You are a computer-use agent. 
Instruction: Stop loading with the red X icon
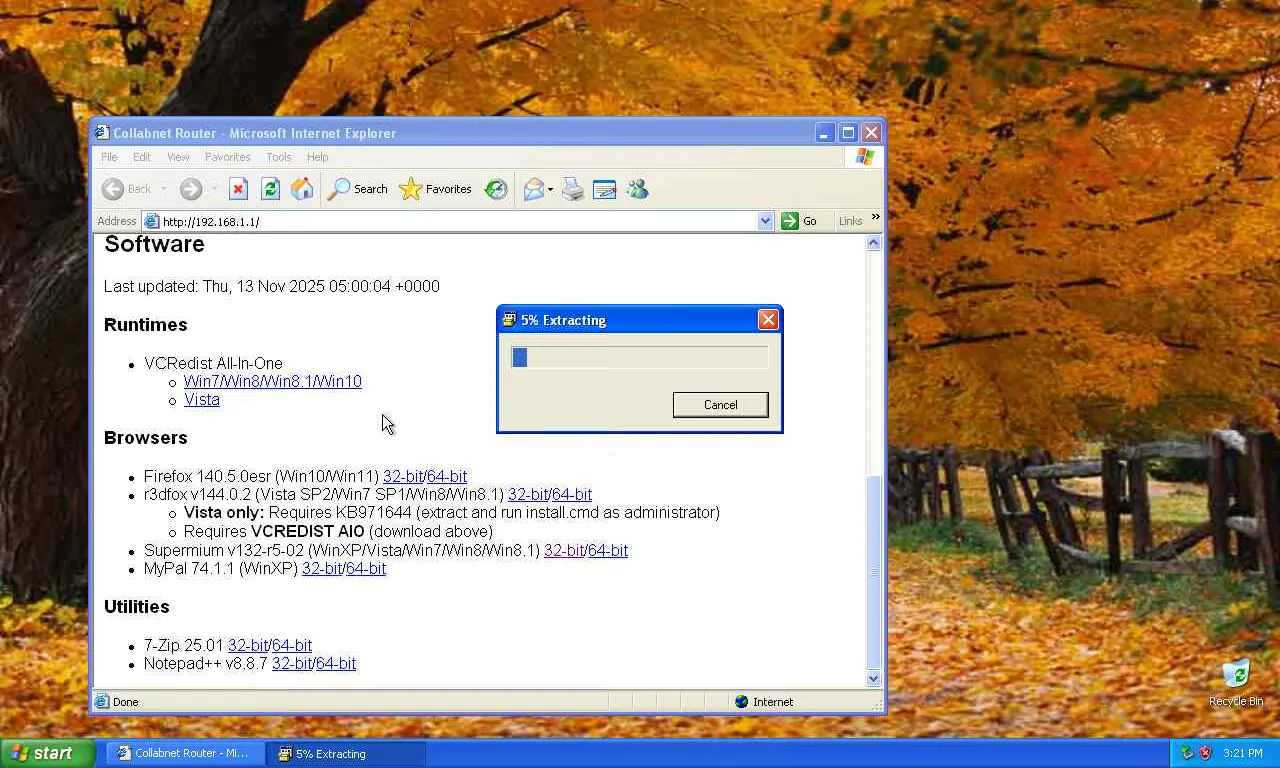(x=238, y=189)
